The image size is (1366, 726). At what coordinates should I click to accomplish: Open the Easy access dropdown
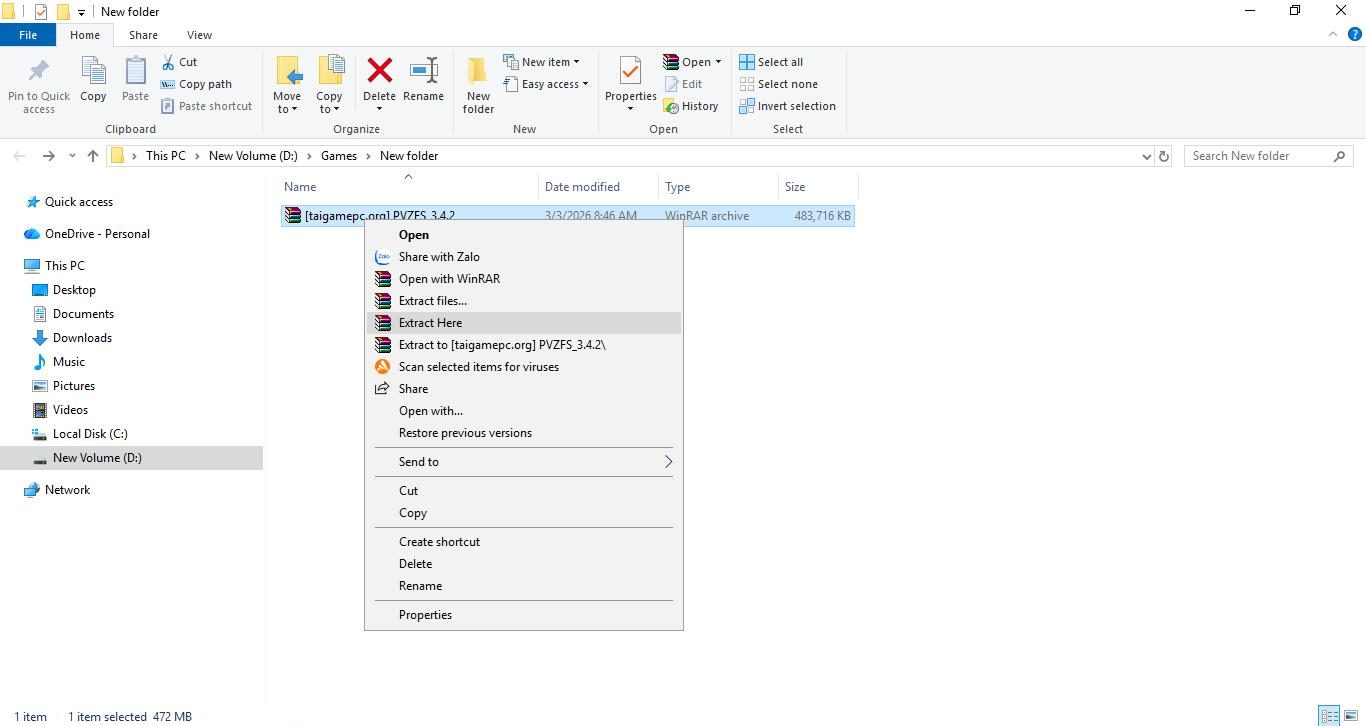click(x=547, y=84)
